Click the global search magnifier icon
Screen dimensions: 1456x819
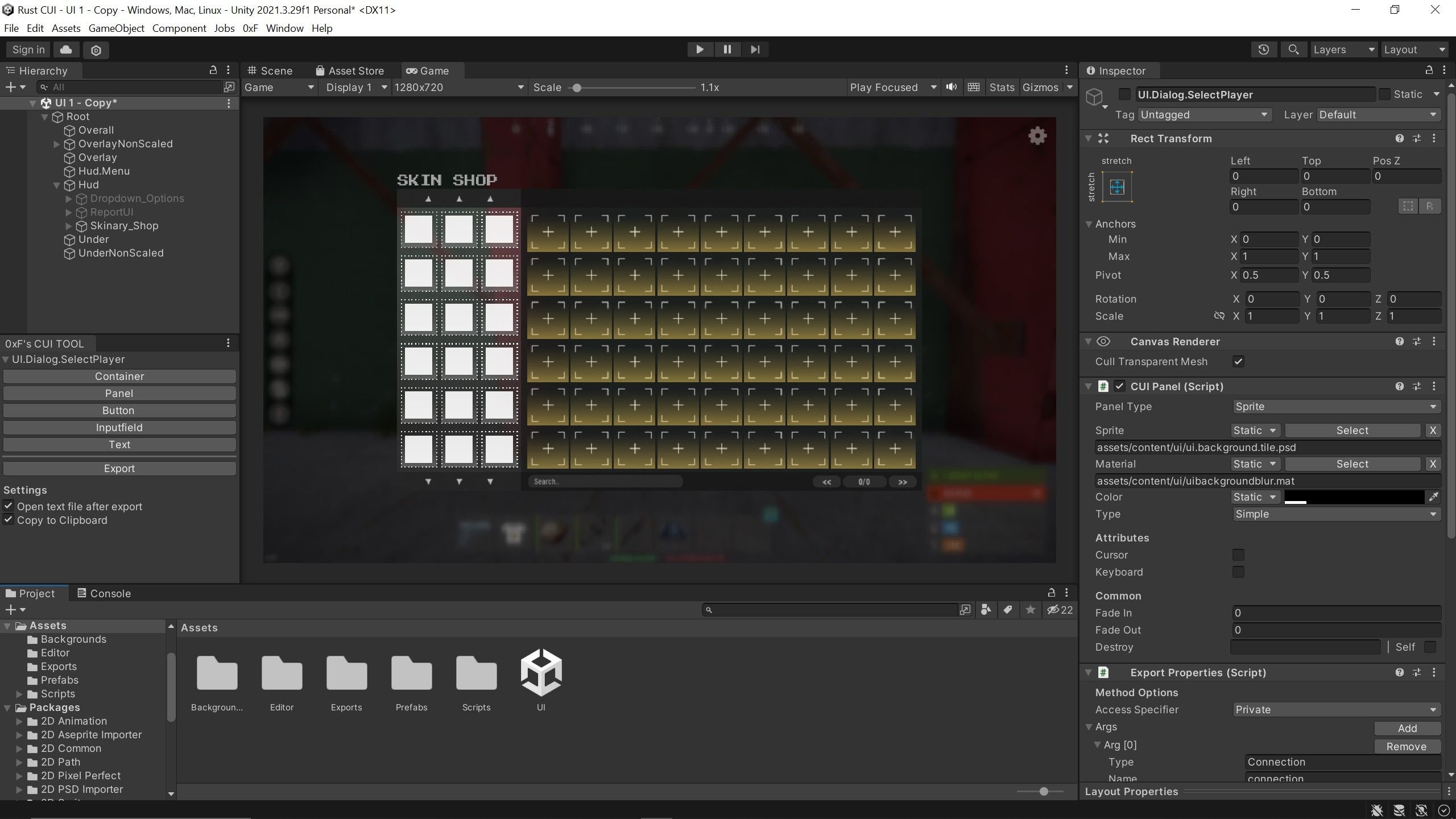pyautogui.click(x=1293, y=49)
